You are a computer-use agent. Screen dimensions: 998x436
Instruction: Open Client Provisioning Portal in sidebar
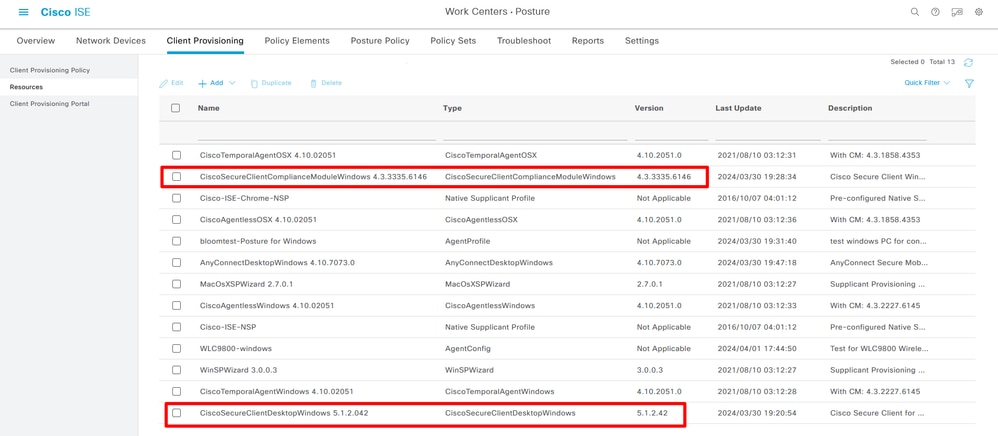(x=50, y=104)
